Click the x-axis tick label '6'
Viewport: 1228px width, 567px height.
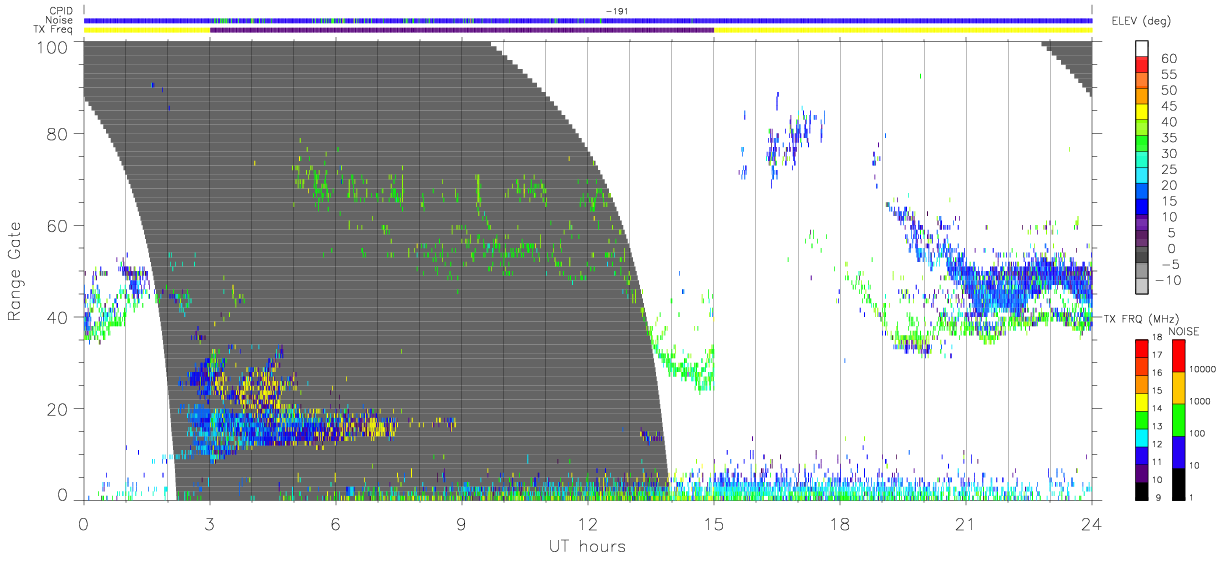(336, 524)
